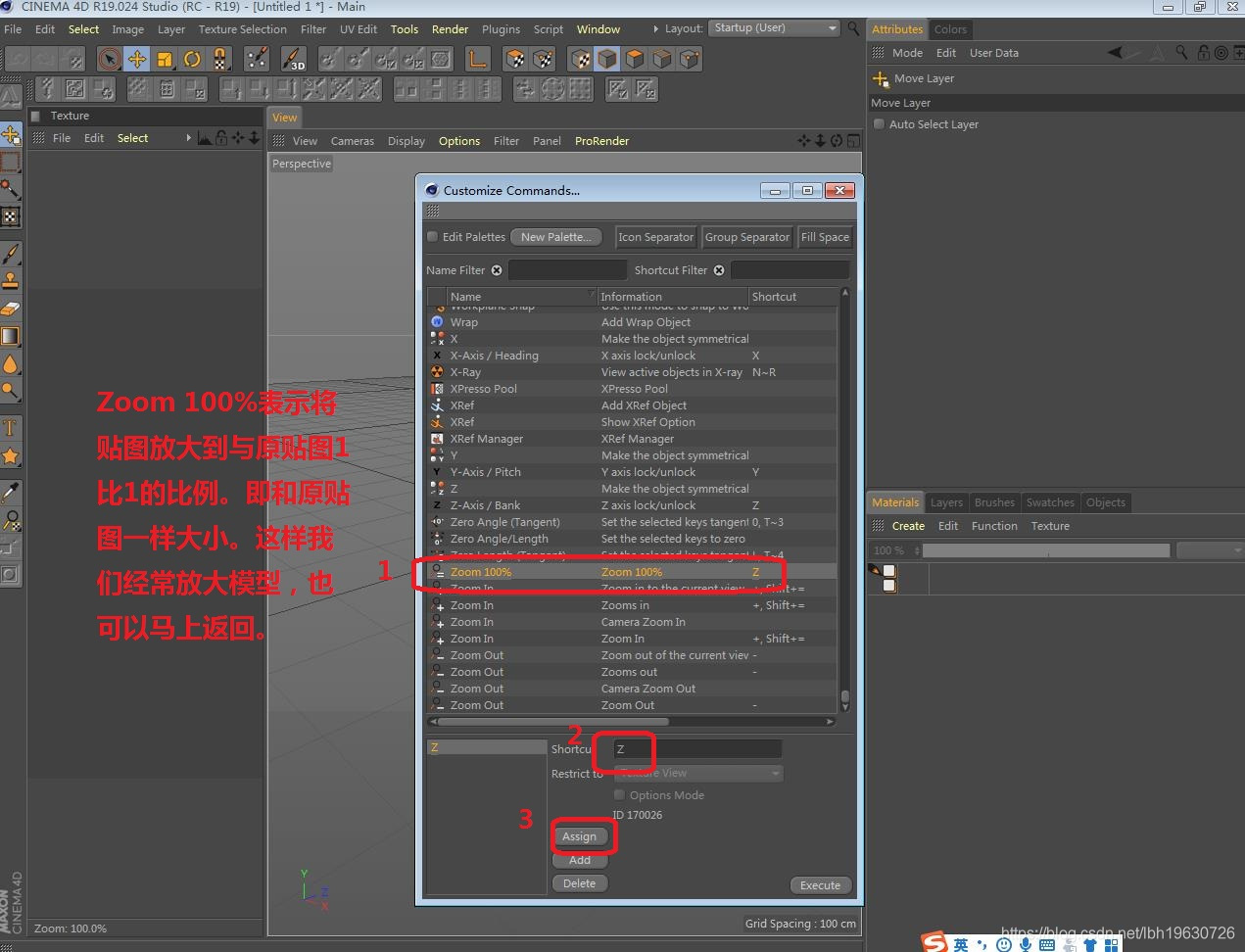
Task: Click the search icon in Attributes panel
Action: [x=1181, y=53]
